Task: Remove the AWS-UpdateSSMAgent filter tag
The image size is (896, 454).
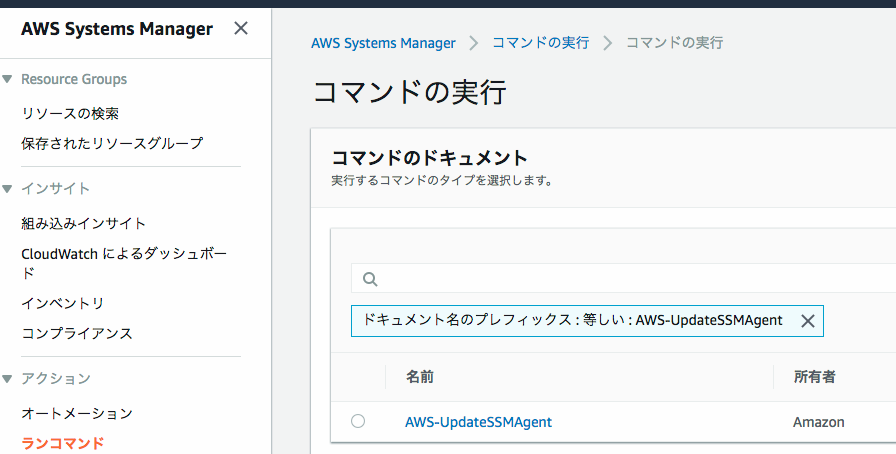Action: 807,321
